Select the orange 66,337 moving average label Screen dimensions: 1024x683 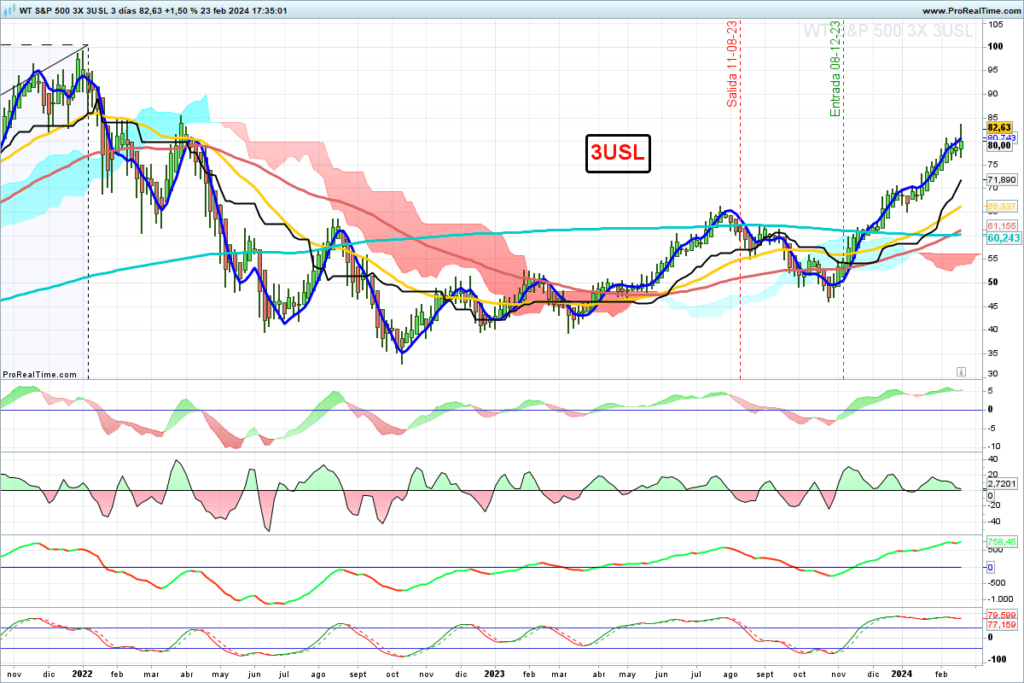[1001, 206]
